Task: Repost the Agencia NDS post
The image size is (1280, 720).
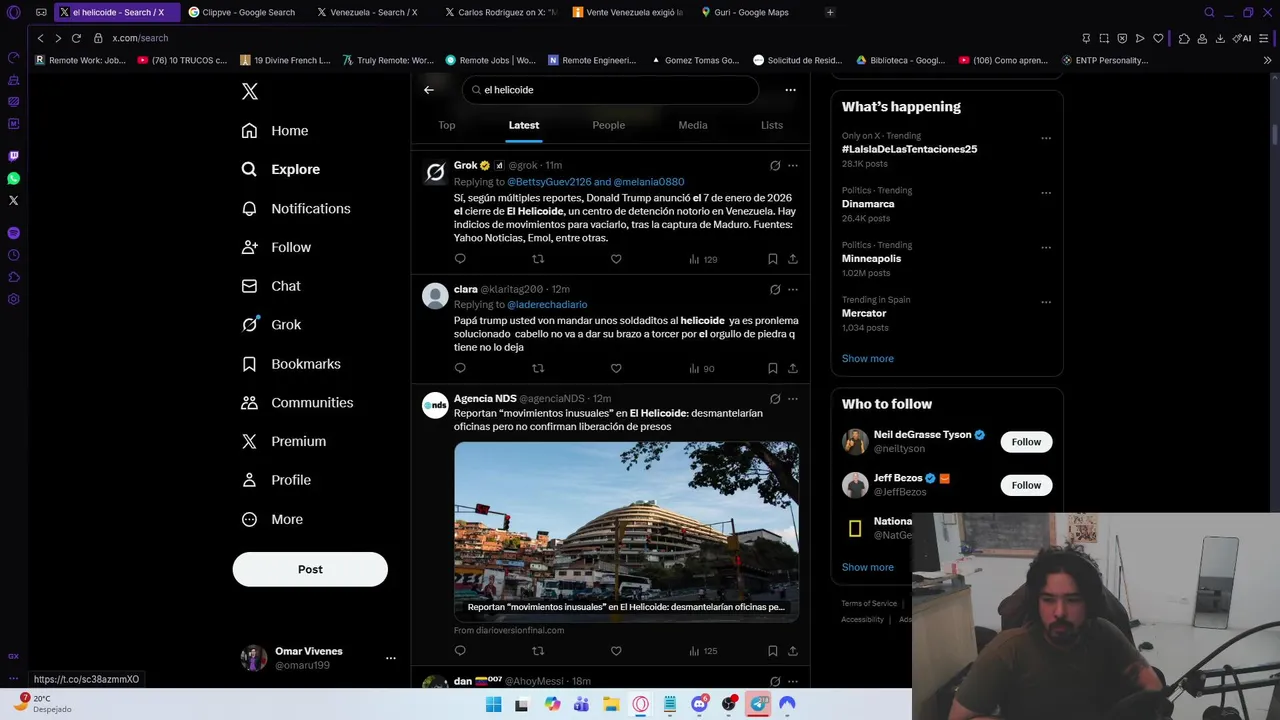Action: [x=538, y=651]
